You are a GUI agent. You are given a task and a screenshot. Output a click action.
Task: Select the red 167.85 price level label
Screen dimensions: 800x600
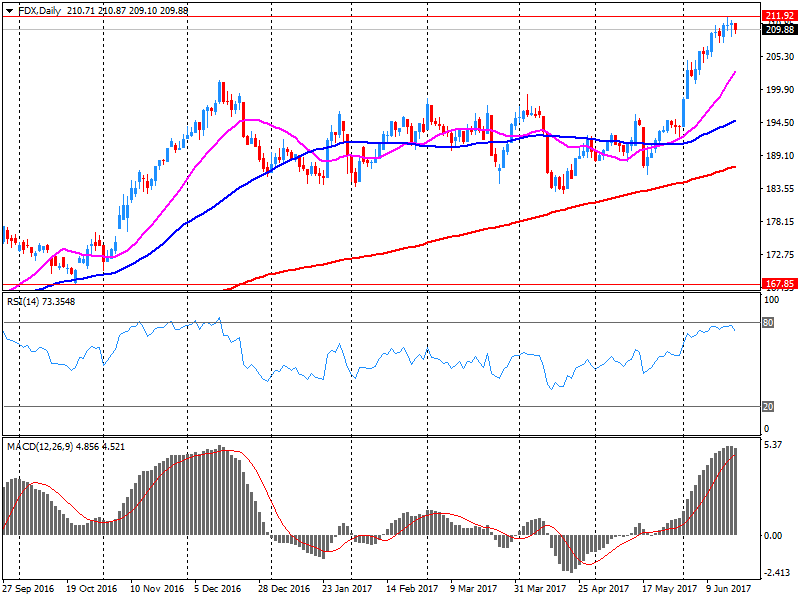[780, 284]
